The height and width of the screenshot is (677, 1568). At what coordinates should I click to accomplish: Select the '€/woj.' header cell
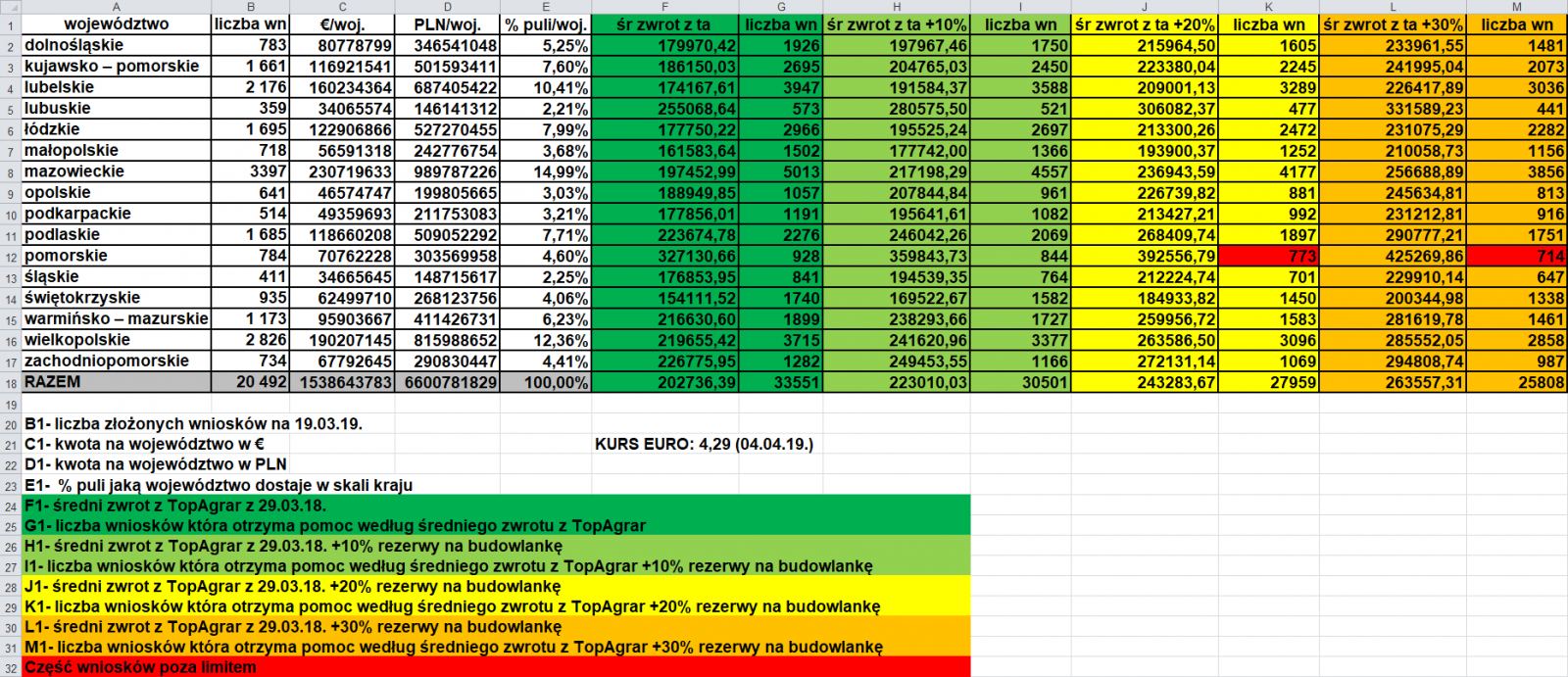coord(342,24)
